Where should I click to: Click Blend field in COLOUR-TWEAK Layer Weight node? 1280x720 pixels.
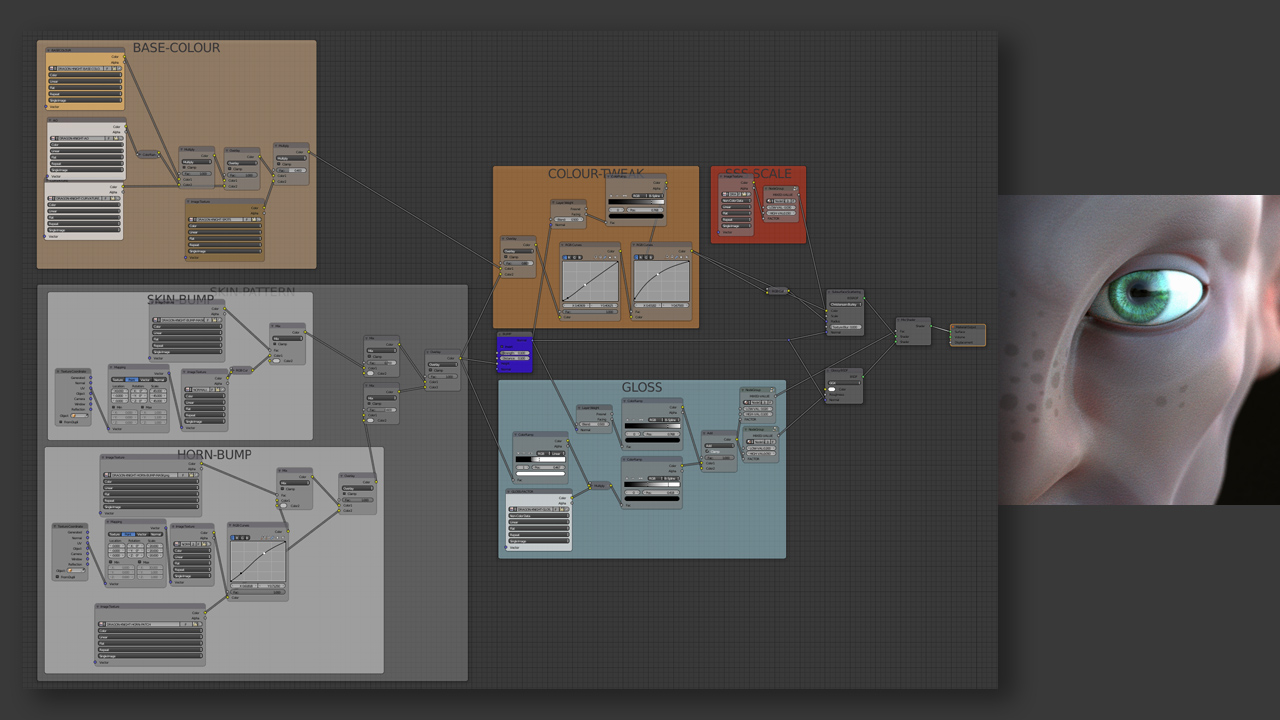[569, 219]
